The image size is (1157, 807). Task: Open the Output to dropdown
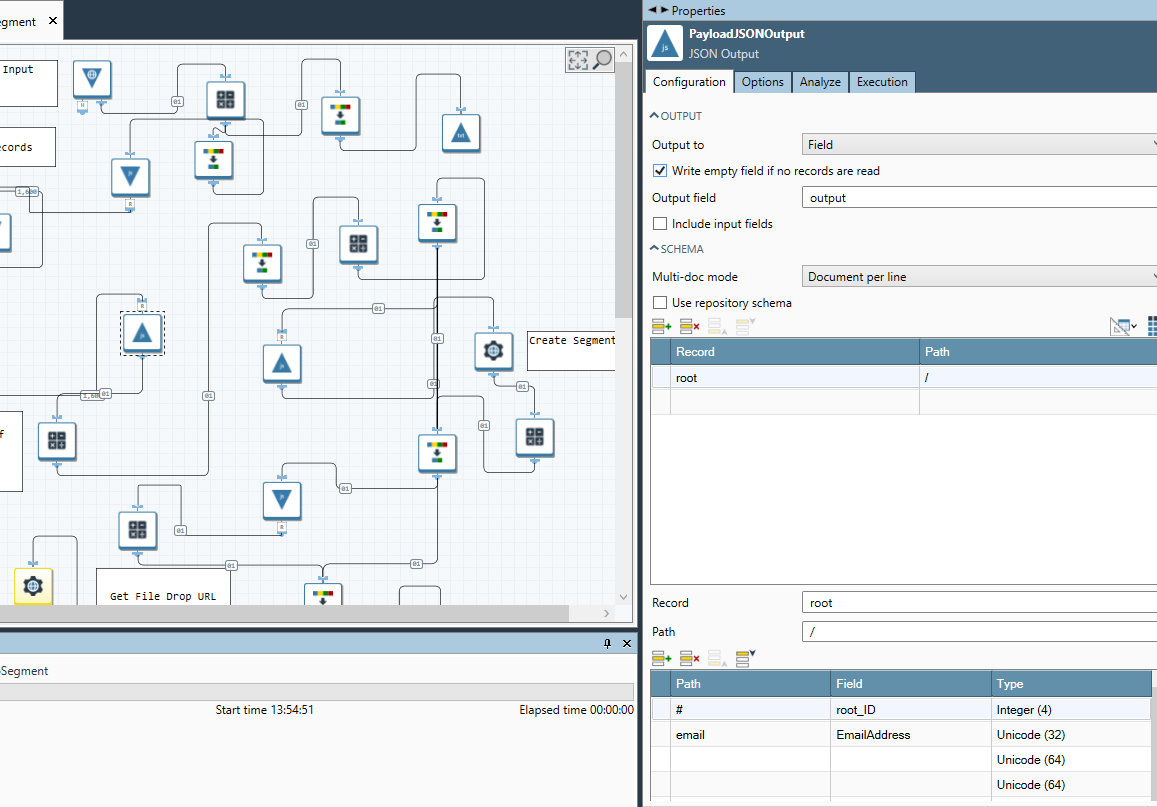(978, 145)
